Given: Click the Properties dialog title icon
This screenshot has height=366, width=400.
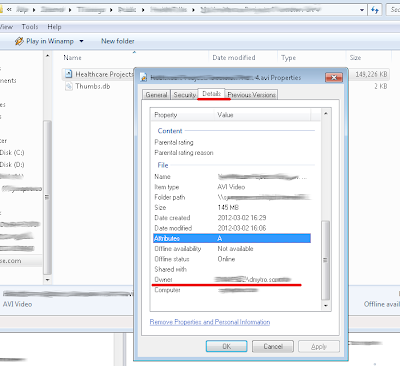Looking at the screenshot, I should [x=143, y=78].
